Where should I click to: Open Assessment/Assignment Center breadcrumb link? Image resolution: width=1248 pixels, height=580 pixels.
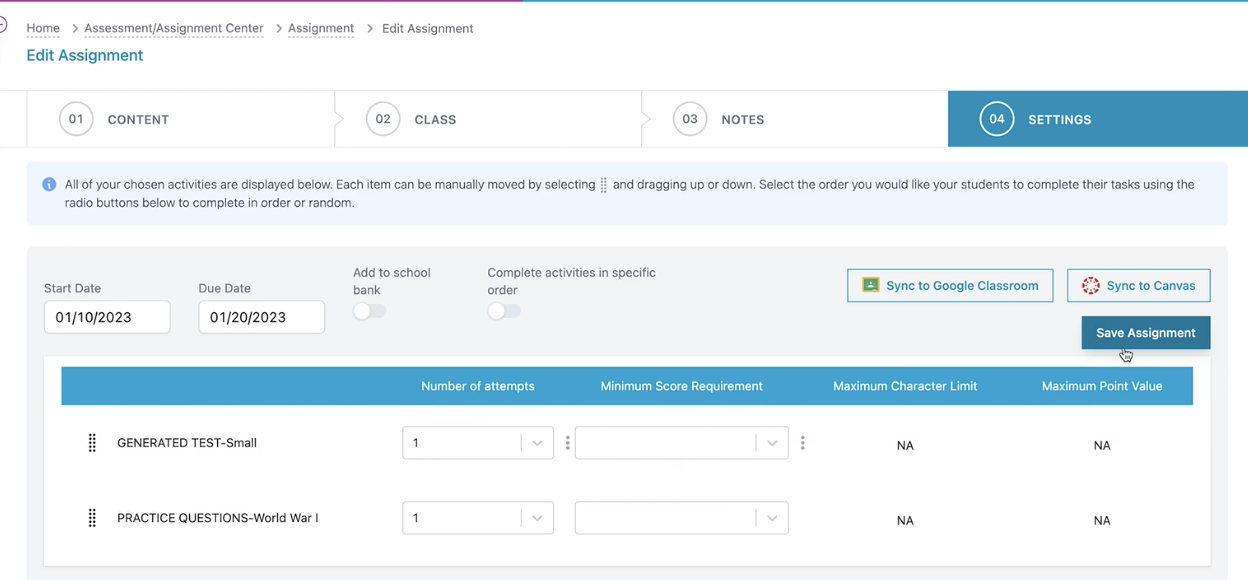pyautogui.click(x=174, y=28)
